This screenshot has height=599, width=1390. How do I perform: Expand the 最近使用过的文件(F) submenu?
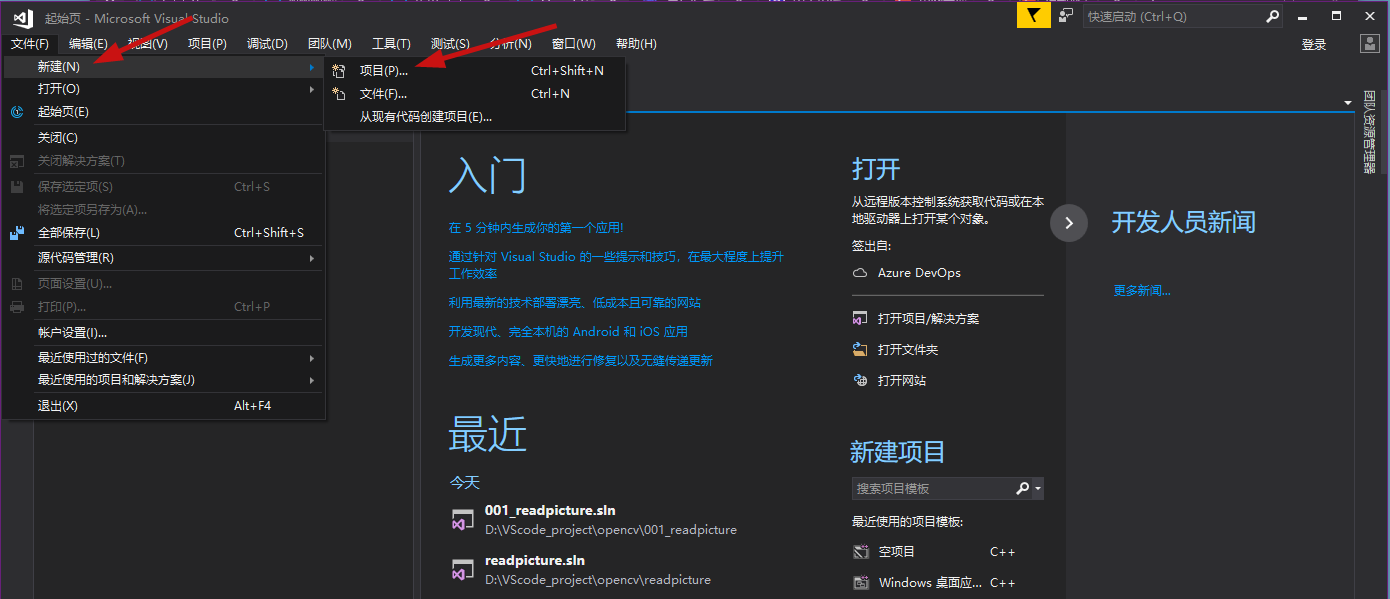[312, 358]
